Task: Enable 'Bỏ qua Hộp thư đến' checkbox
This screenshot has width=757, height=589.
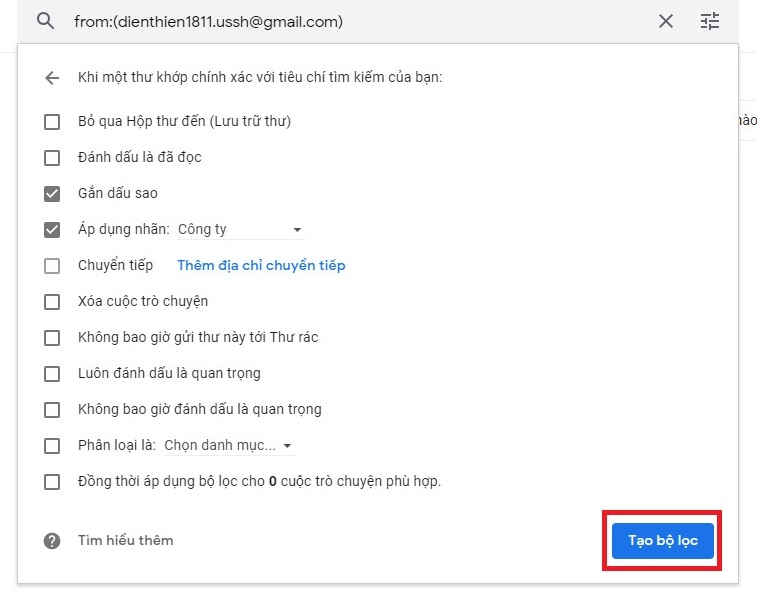Action: (52, 122)
